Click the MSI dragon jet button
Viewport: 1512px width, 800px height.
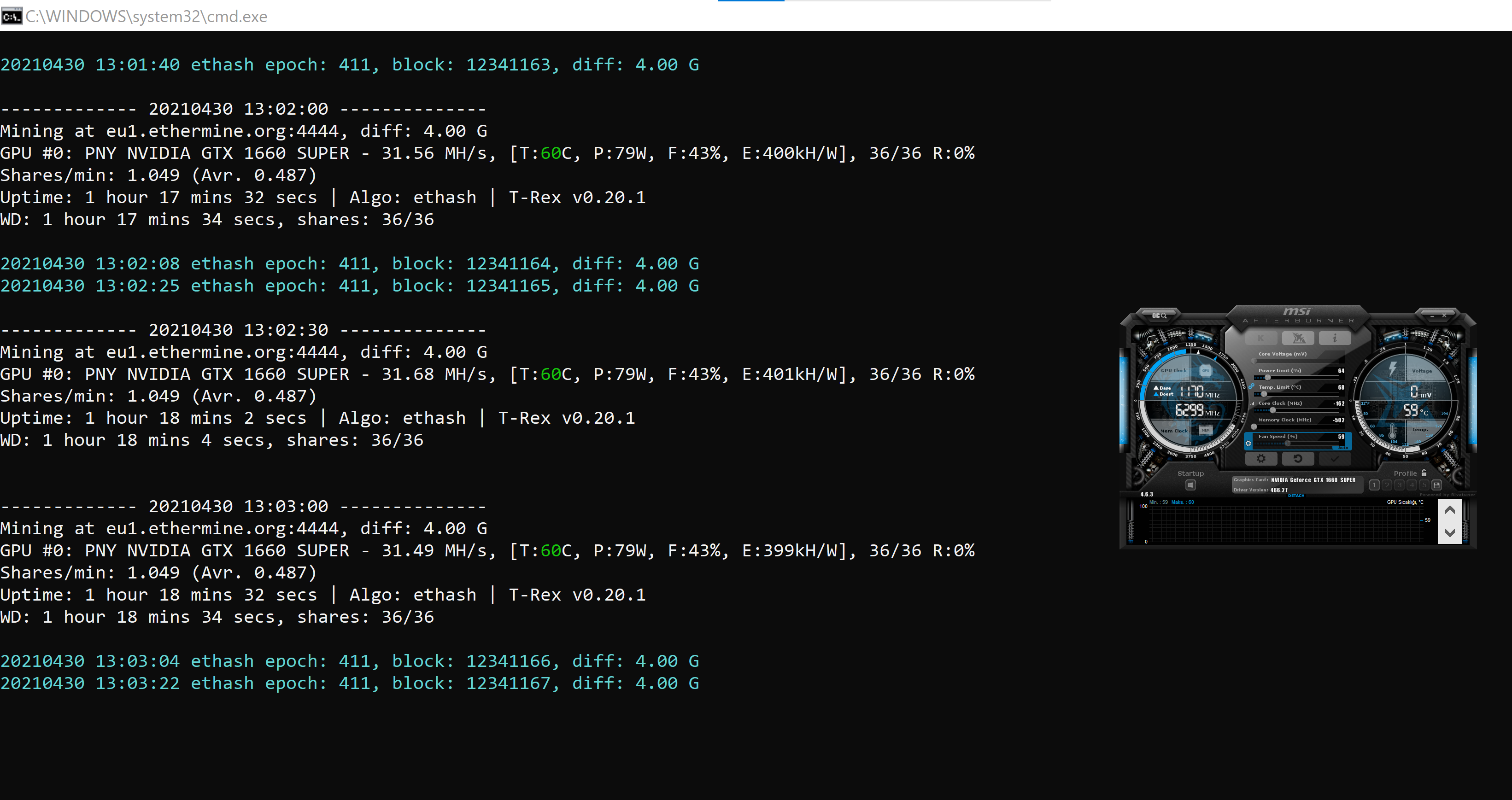[x=1298, y=339]
